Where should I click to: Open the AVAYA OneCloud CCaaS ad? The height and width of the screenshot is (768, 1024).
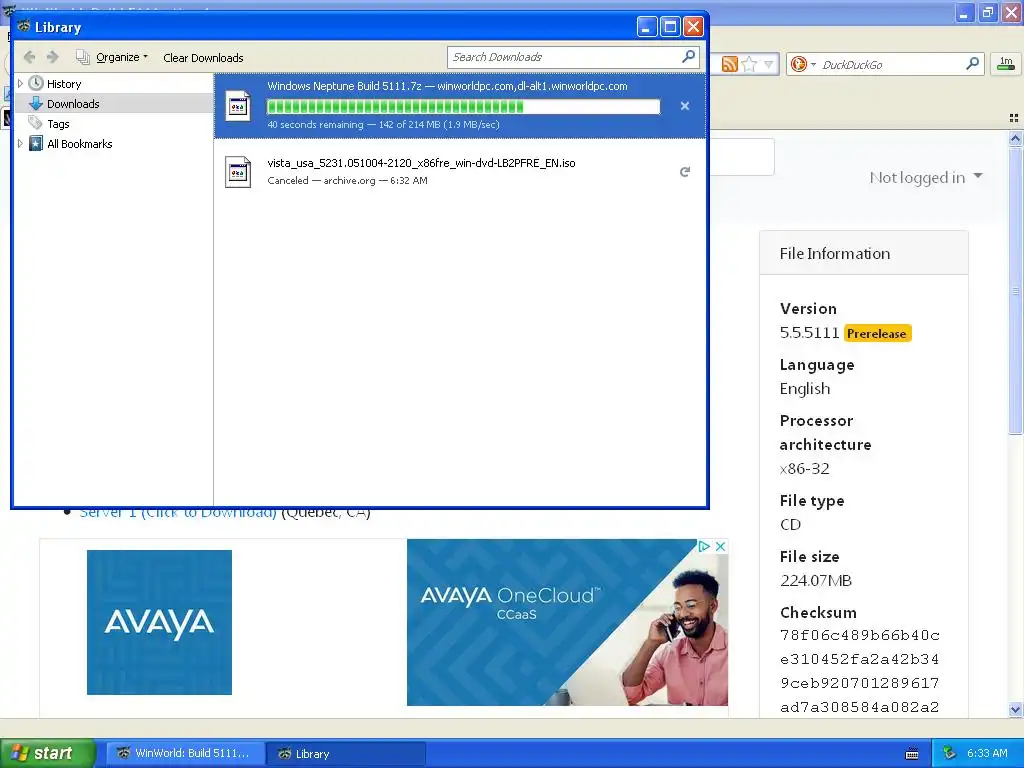click(x=567, y=622)
